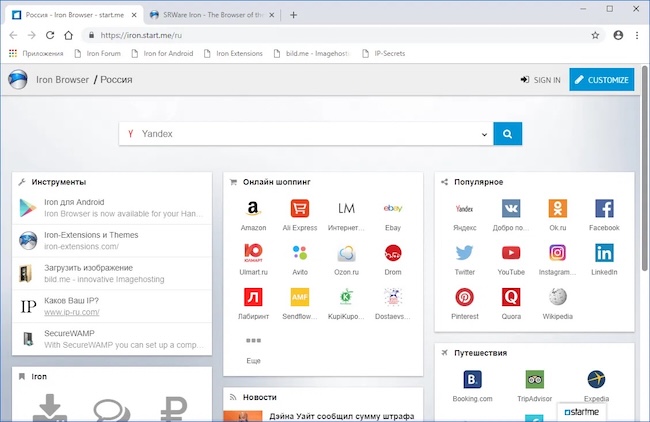Open the Amazon shopping icon
The image size is (650, 422).
(253, 208)
